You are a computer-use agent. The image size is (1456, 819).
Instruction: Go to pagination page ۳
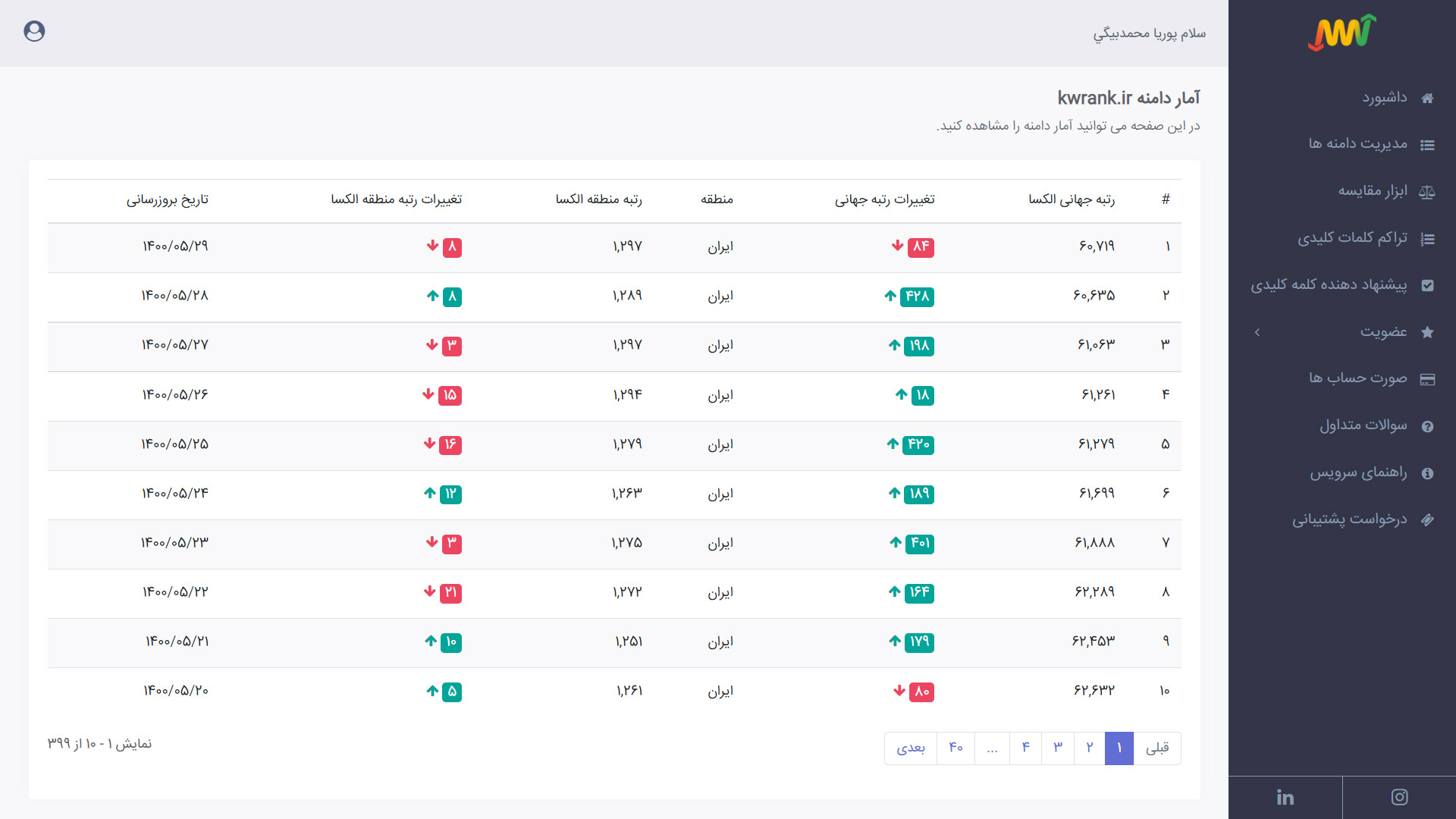click(1058, 748)
